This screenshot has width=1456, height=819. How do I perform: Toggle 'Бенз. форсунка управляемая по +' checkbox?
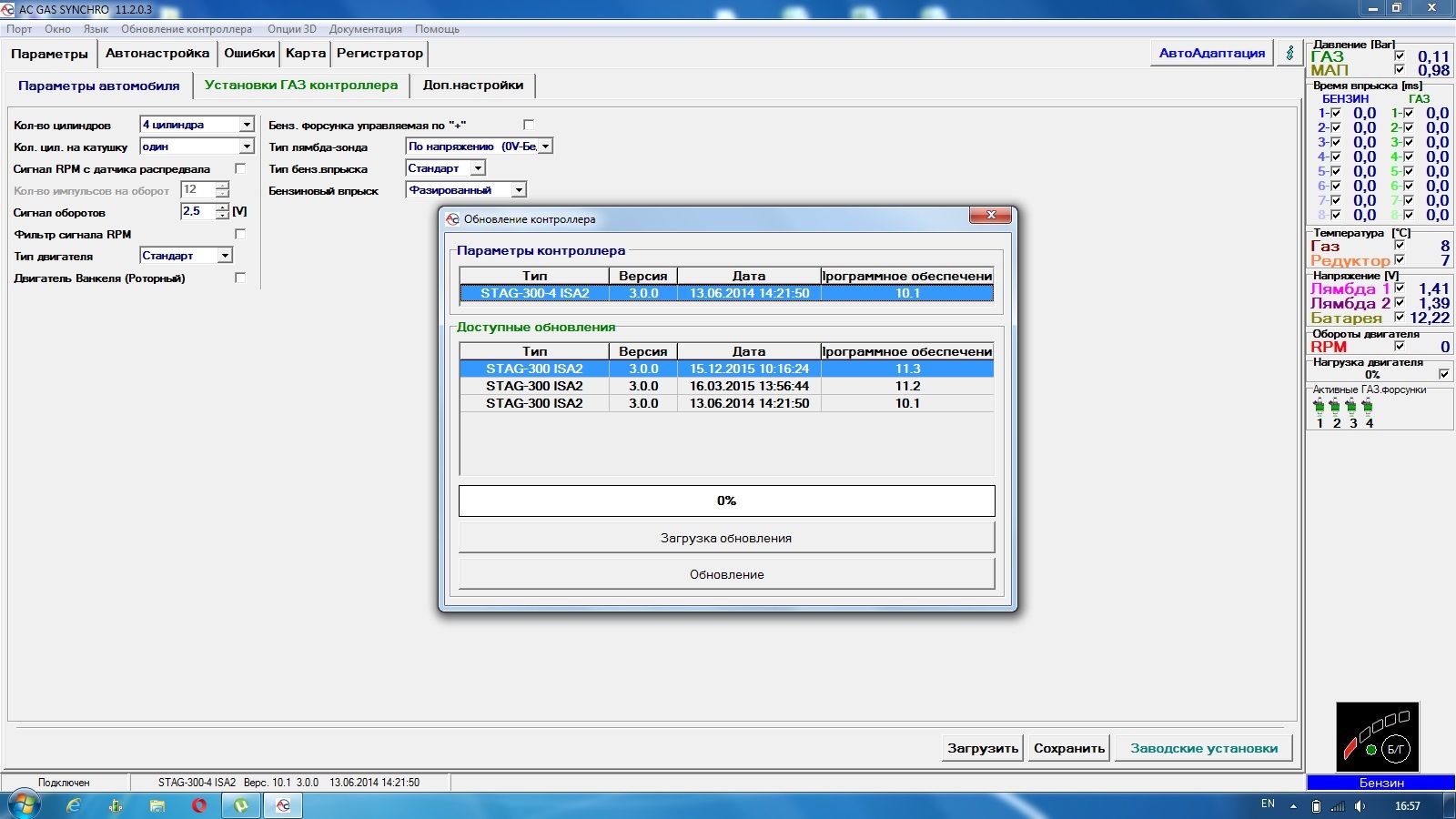[x=529, y=125]
